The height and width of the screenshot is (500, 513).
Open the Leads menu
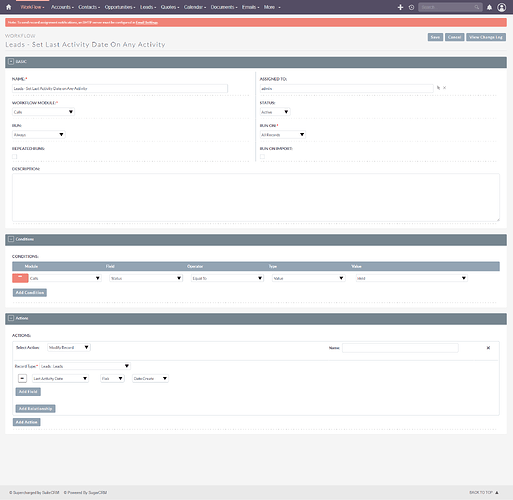148,7
